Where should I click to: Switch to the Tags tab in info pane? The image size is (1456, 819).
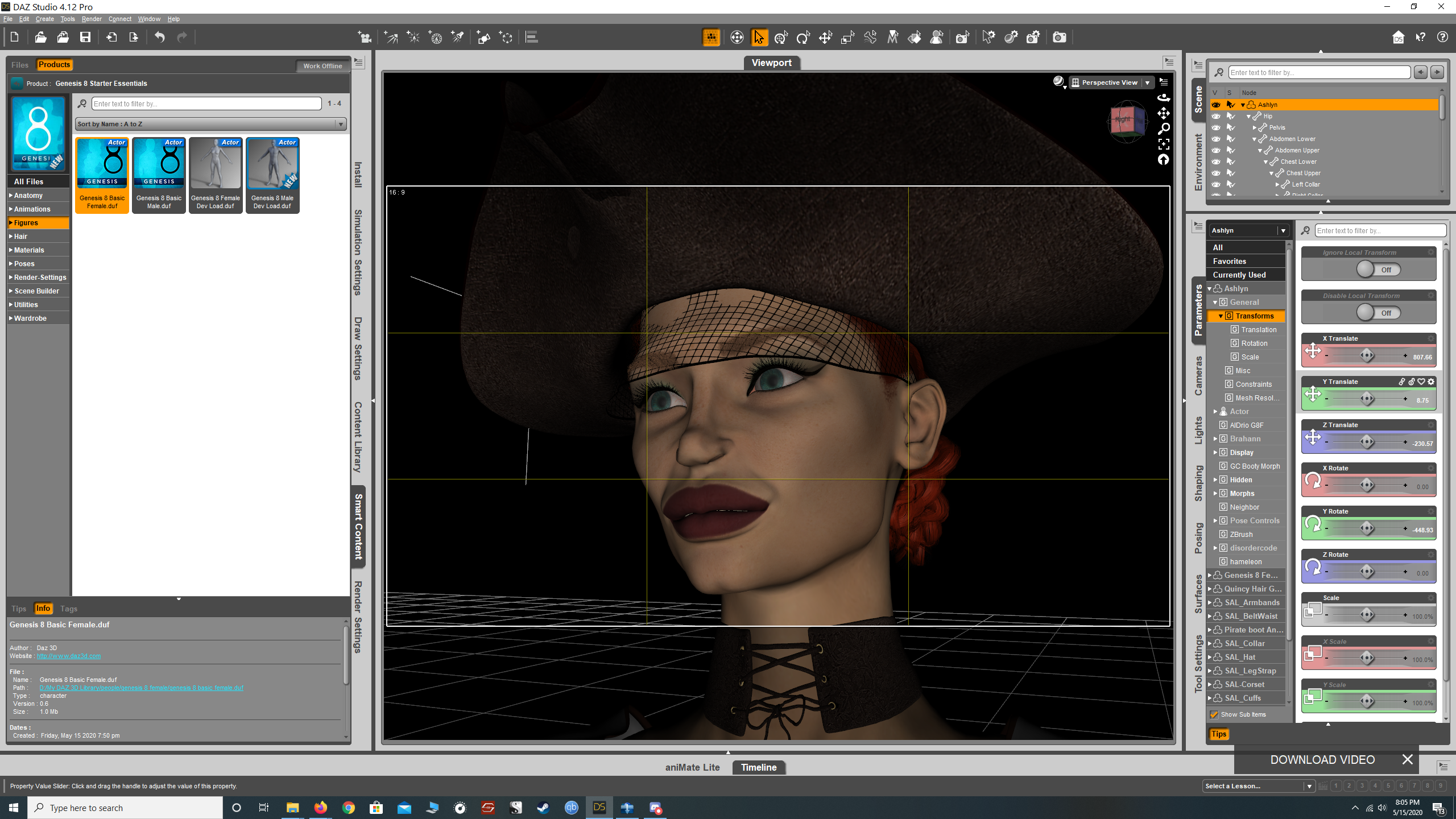click(x=69, y=609)
